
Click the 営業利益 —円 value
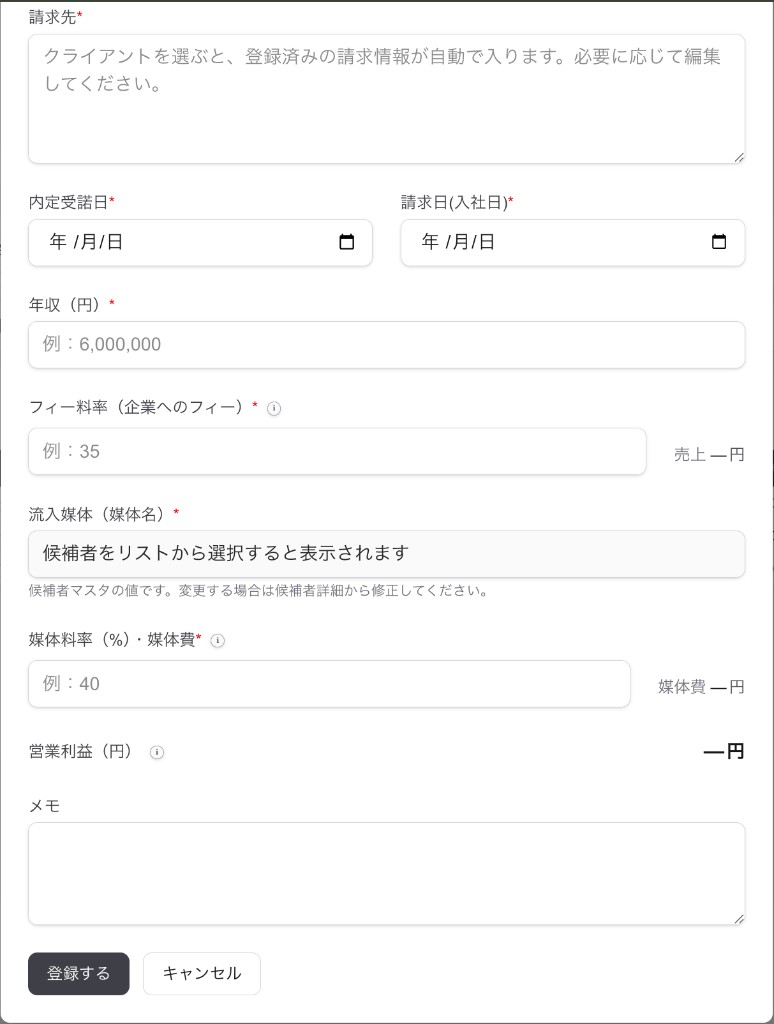point(724,752)
